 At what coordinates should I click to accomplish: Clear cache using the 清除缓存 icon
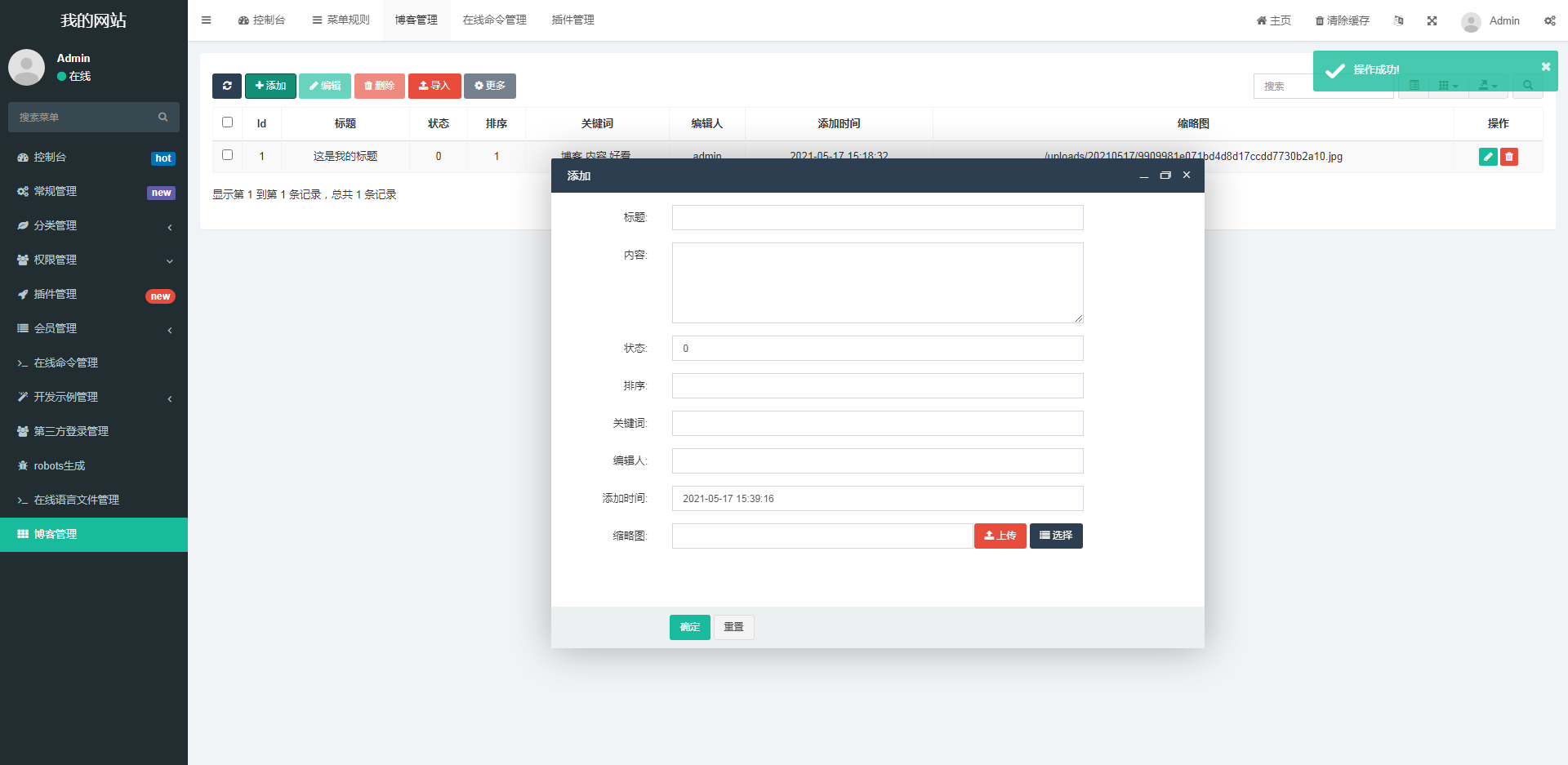tap(1342, 20)
